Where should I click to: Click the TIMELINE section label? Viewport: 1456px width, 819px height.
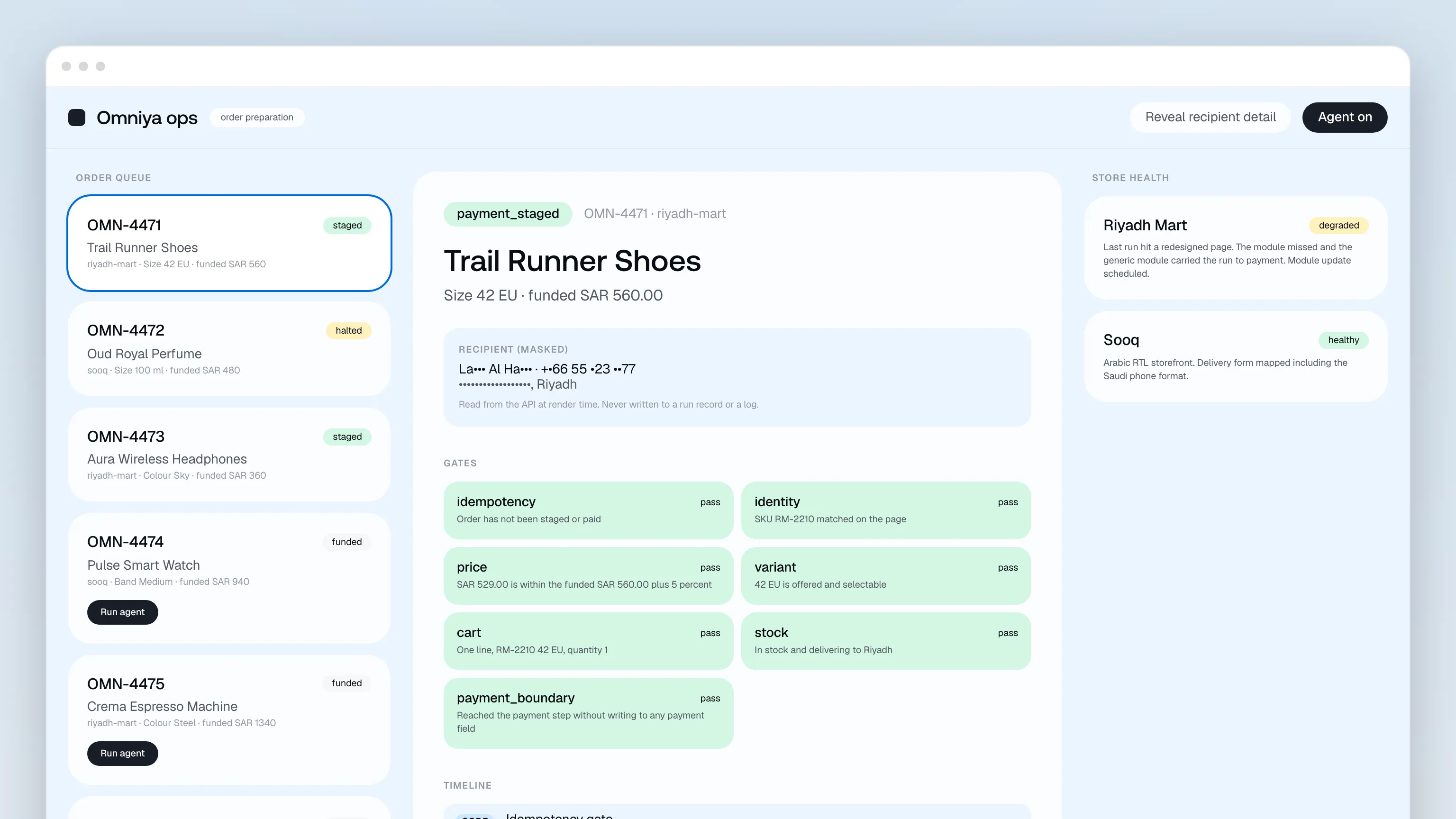pyautogui.click(x=467, y=786)
